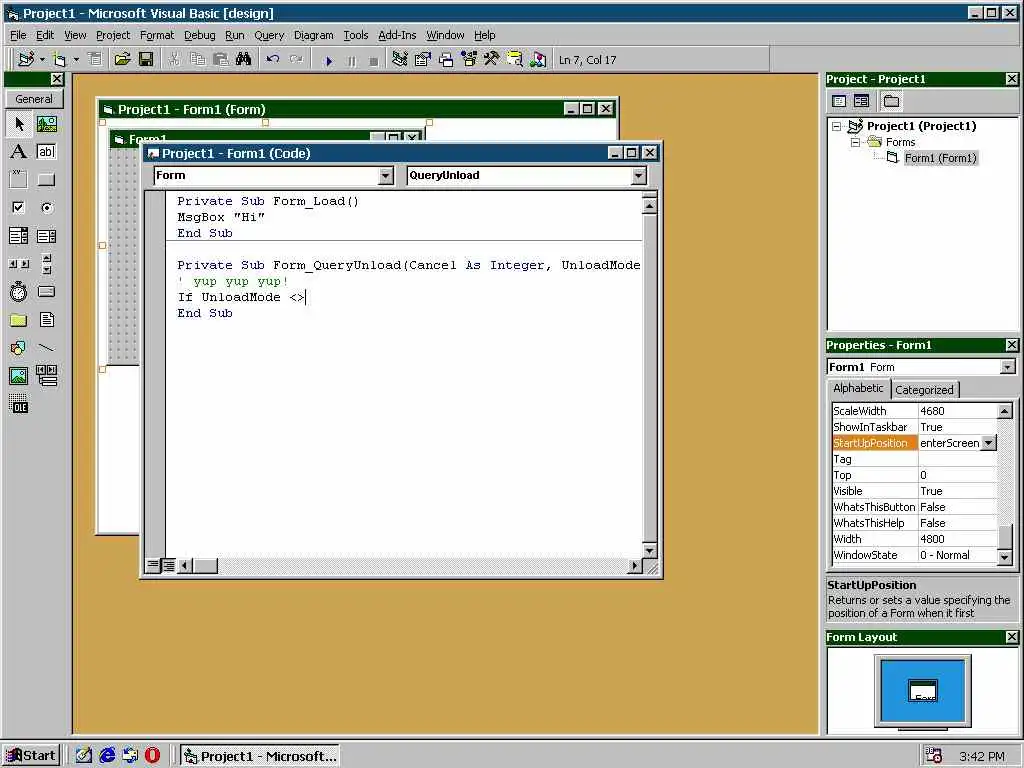The image size is (1024, 768).
Task: Select the vertical scrollbar control tool
Action: pyautogui.click(x=46, y=264)
